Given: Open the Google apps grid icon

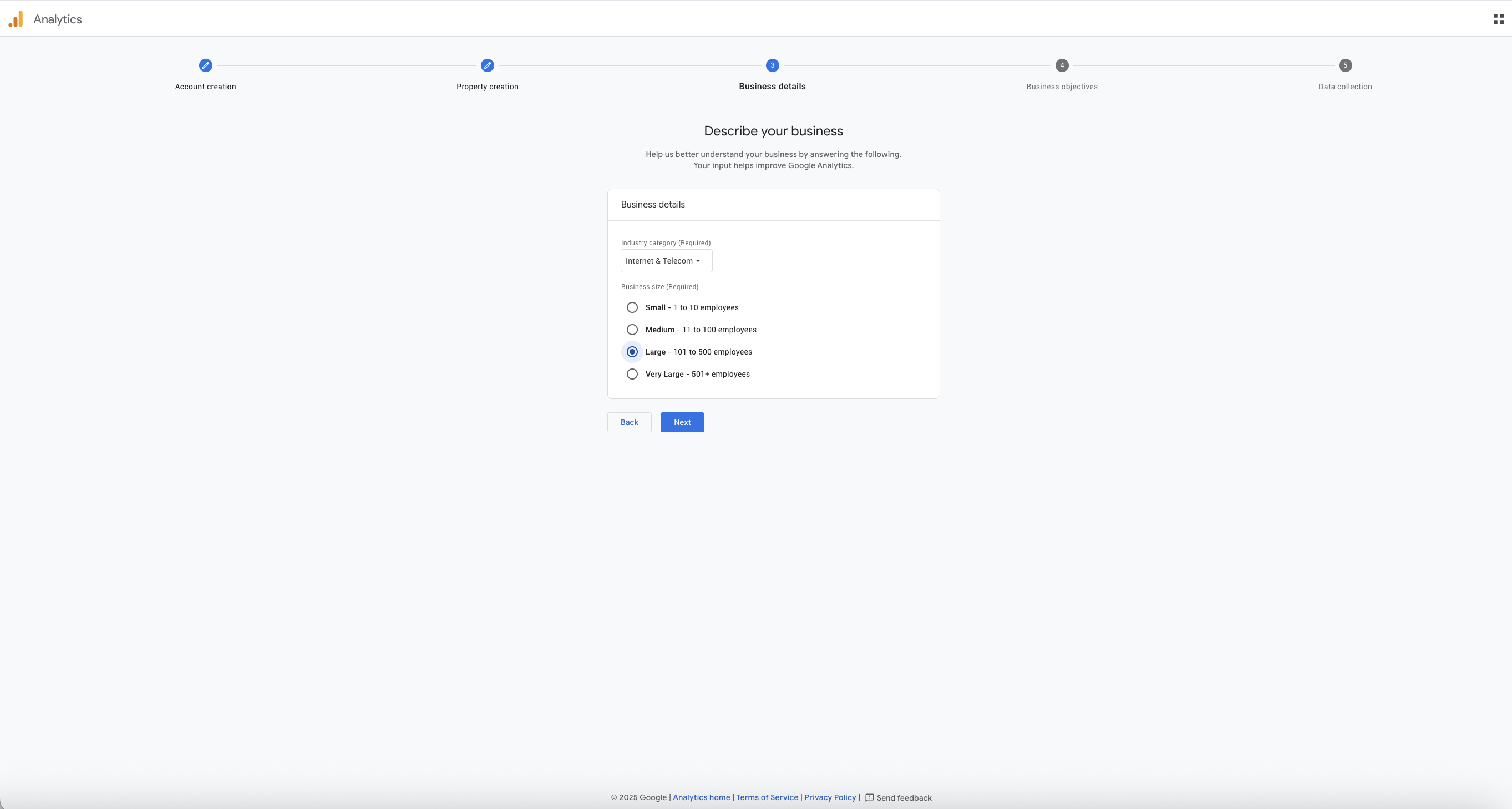Looking at the screenshot, I should tap(1498, 19).
